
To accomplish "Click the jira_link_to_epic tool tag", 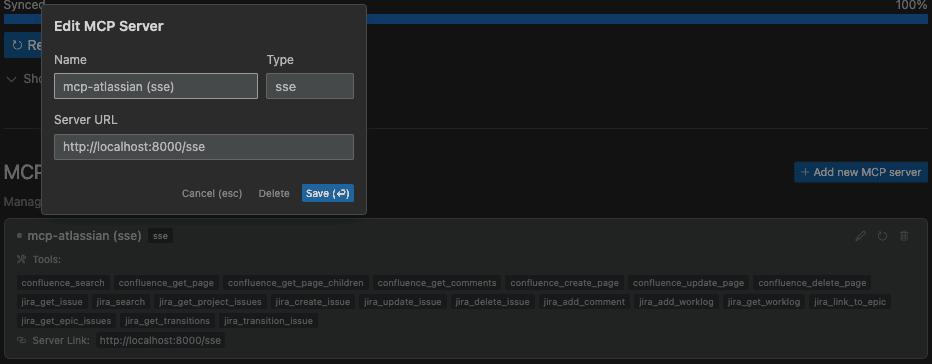I will 850,302.
